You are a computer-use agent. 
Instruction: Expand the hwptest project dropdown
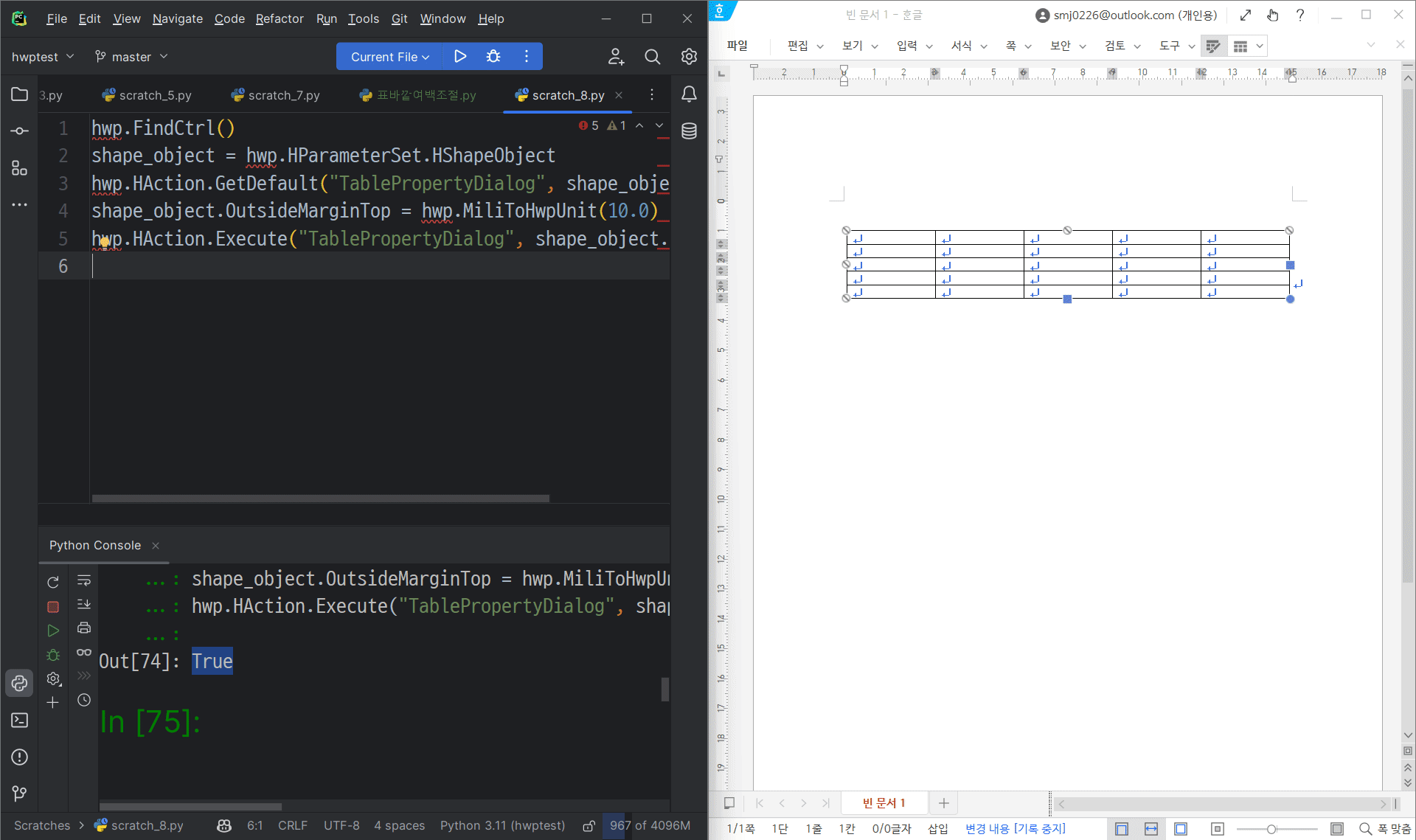pos(43,57)
